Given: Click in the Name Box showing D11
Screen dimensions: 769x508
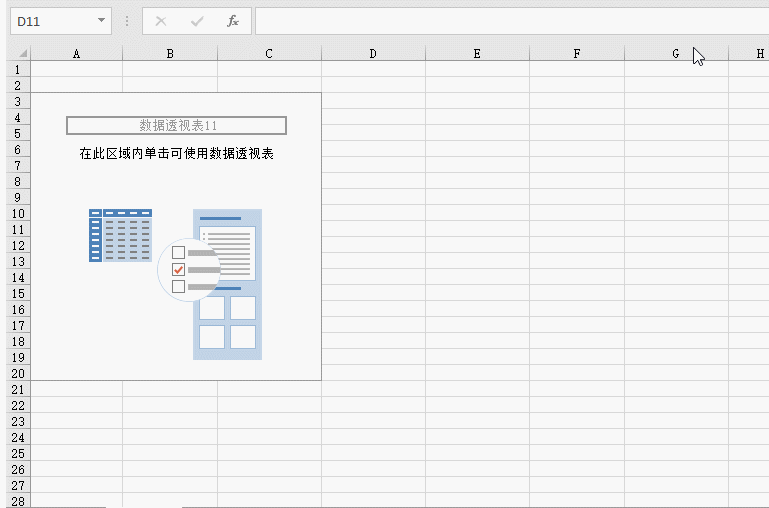Looking at the screenshot, I should (52, 21).
